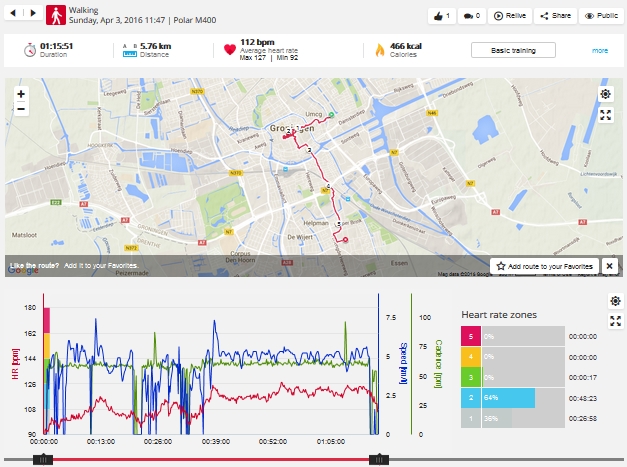This screenshot has width=627, height=467.
Task: Click the red Walking sport icon
Action: (56, 14)
